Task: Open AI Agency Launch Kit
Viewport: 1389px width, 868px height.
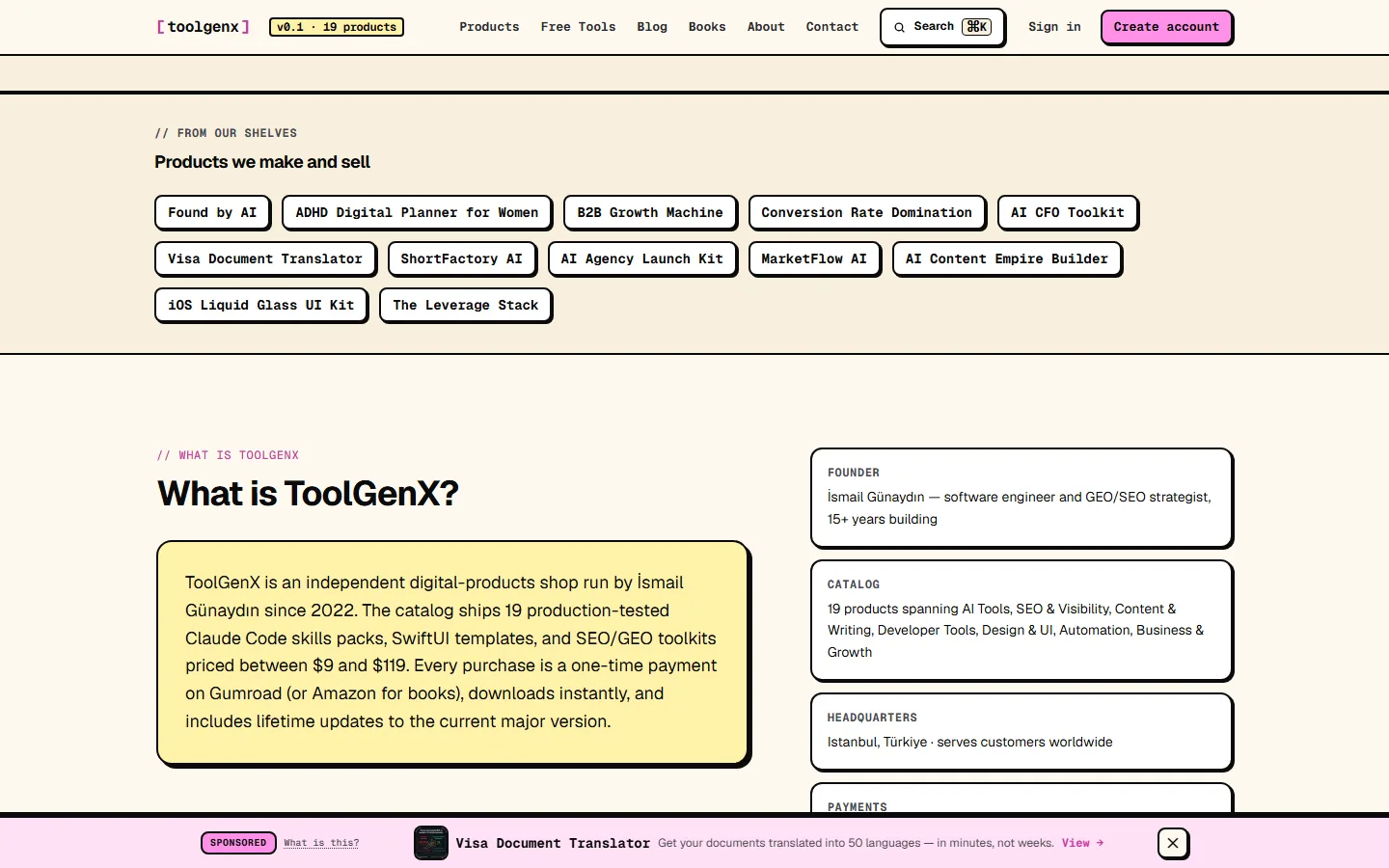Action: [642, 258]
